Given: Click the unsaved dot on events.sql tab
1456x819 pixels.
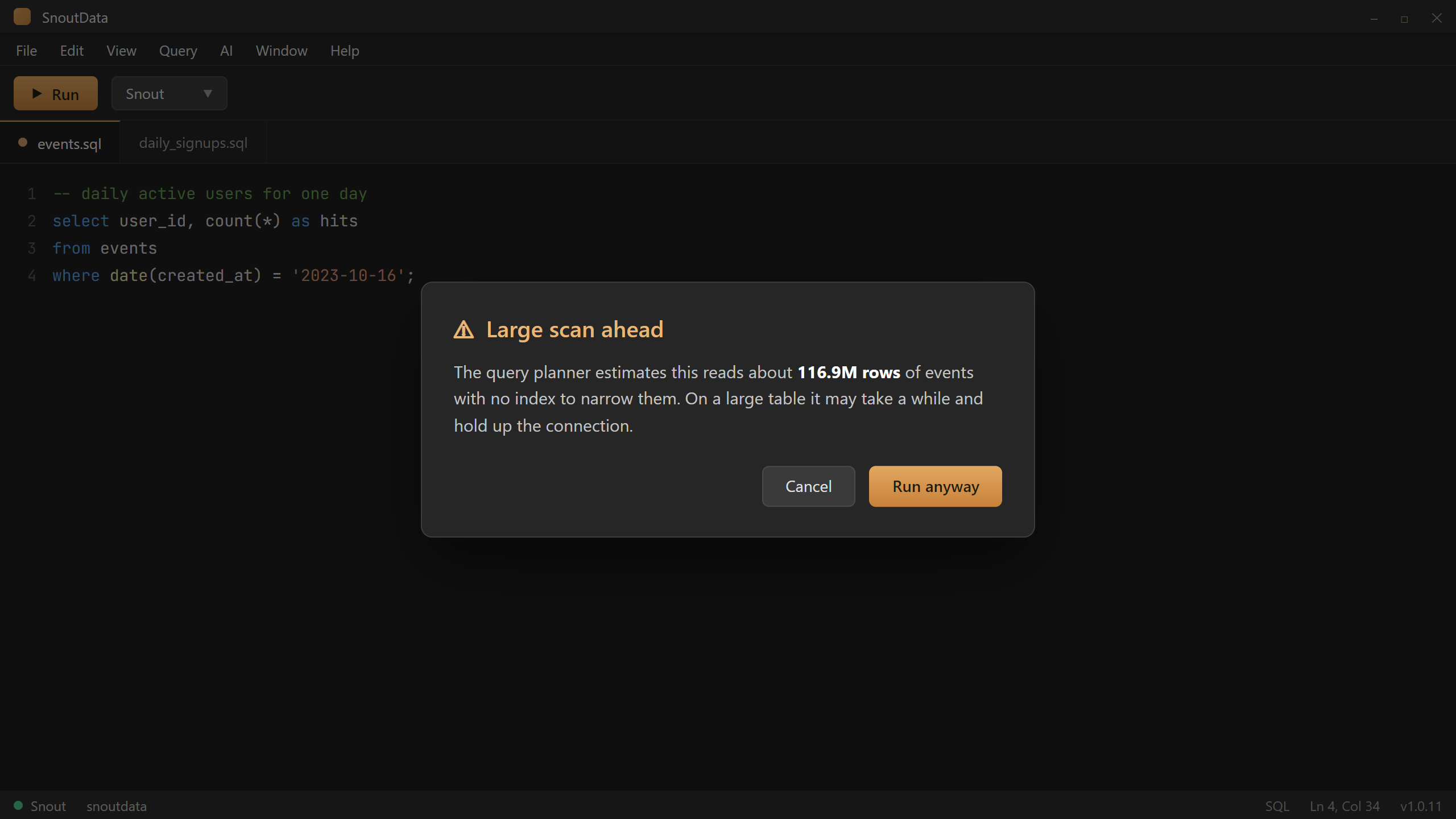Looking at the screenshot, I should pyautogui.click(x=23, y=143).
